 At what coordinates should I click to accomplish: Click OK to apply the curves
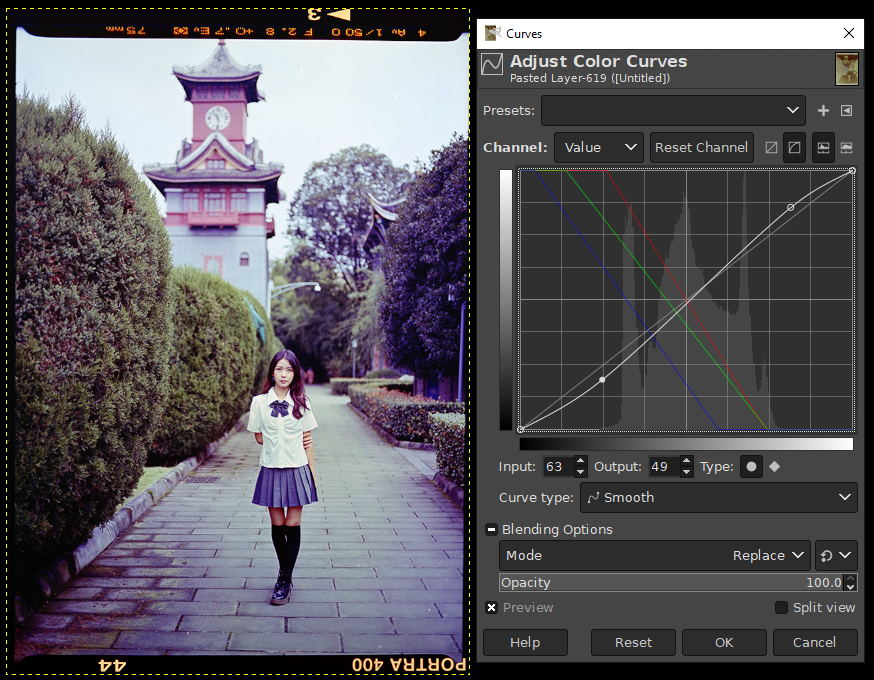pos(724,642)
